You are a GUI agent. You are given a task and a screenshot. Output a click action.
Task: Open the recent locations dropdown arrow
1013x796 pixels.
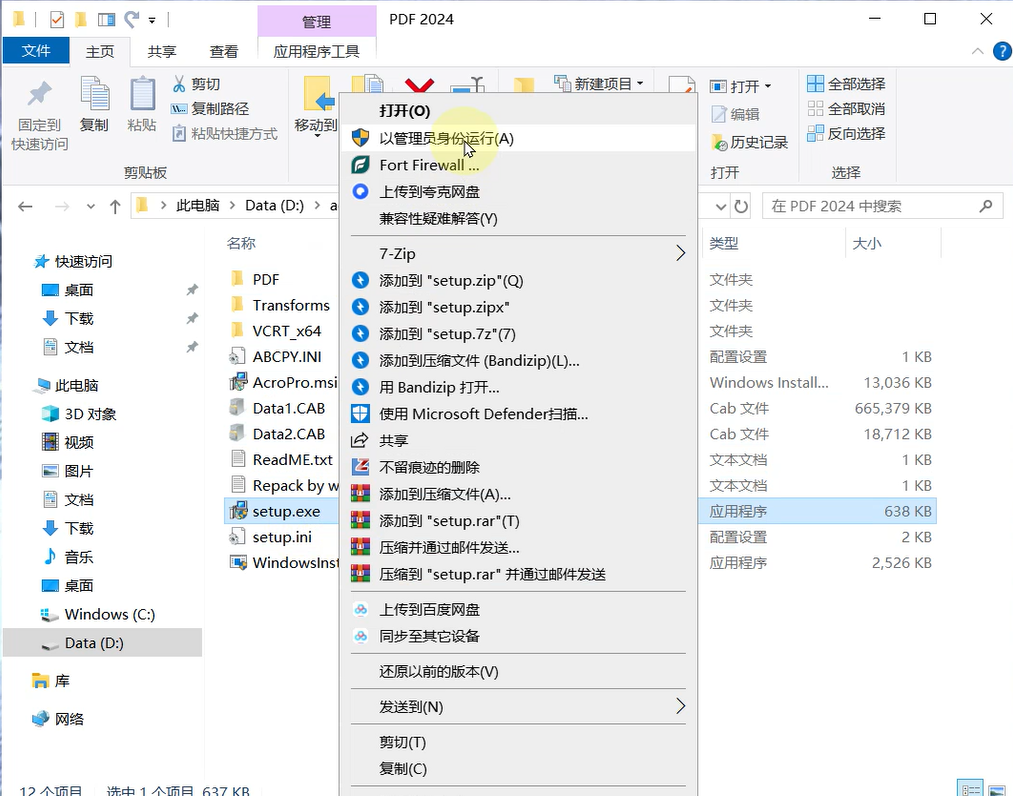[x=90, y=207]
